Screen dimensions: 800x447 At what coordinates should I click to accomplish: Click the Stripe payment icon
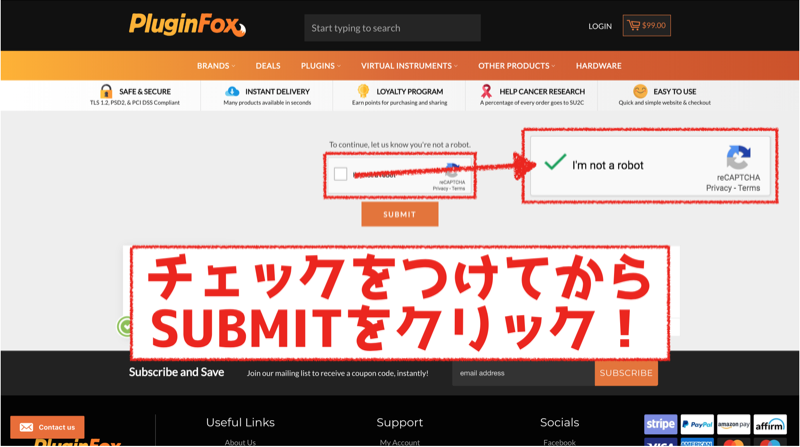coord(661,424)
